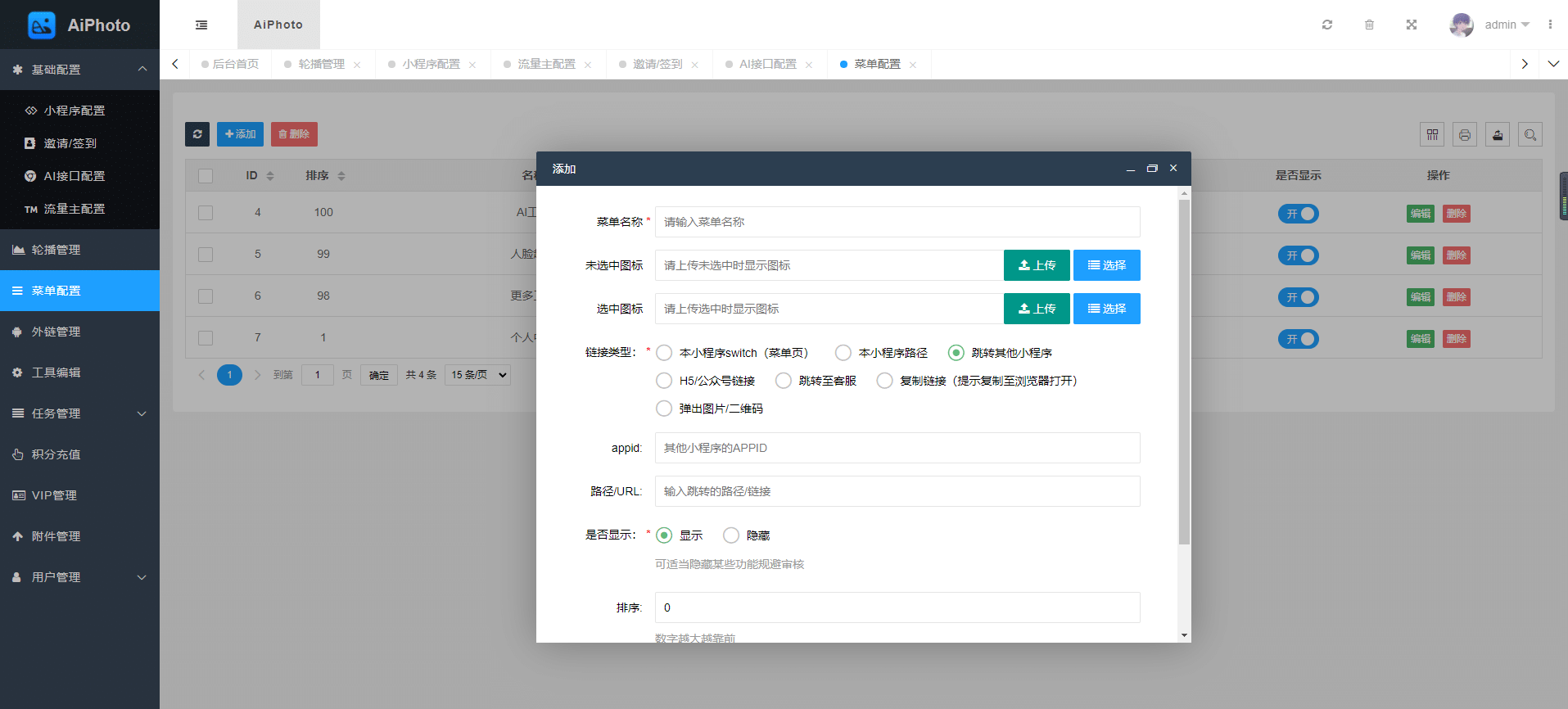Open 邀请/签到 in the sidebar
The image size is (1568, 709).
point(79,143)
